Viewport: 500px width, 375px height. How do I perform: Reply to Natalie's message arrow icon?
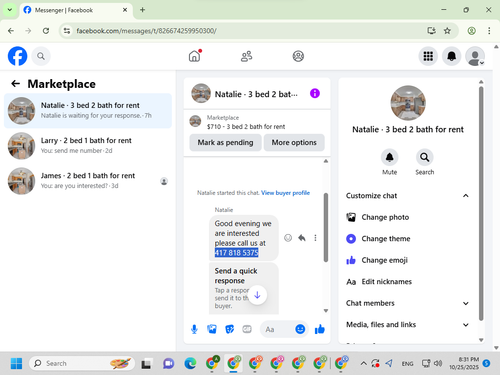[302, 238]
